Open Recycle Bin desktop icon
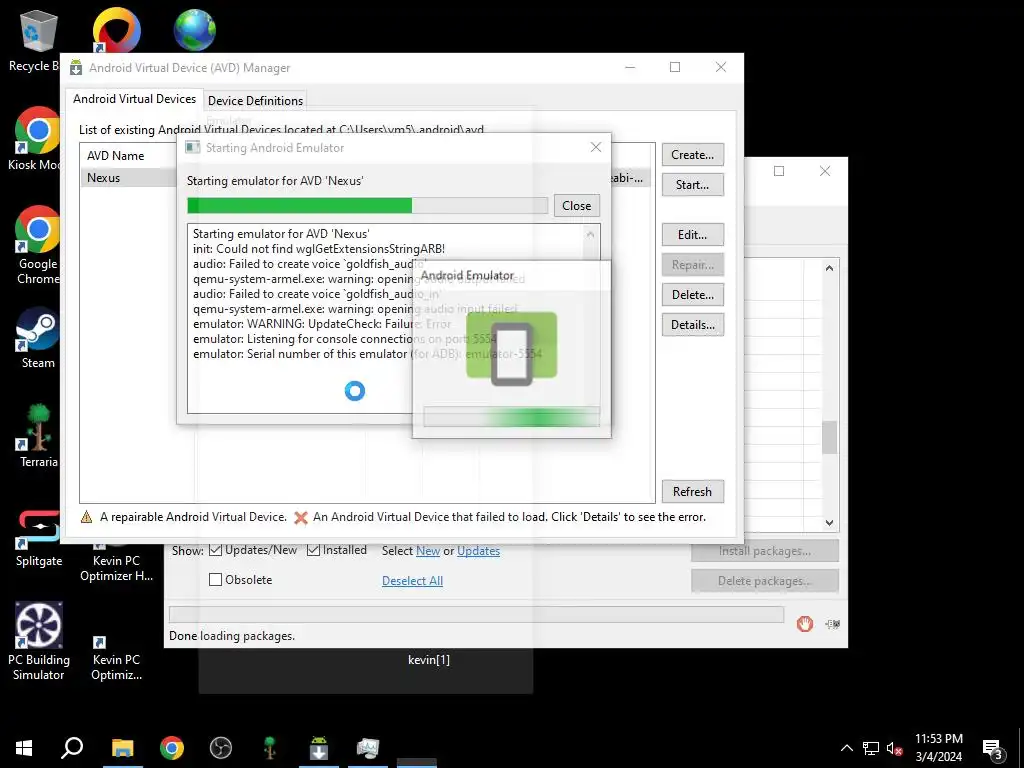The image size is (1024, 768). [x=34, y=40]
